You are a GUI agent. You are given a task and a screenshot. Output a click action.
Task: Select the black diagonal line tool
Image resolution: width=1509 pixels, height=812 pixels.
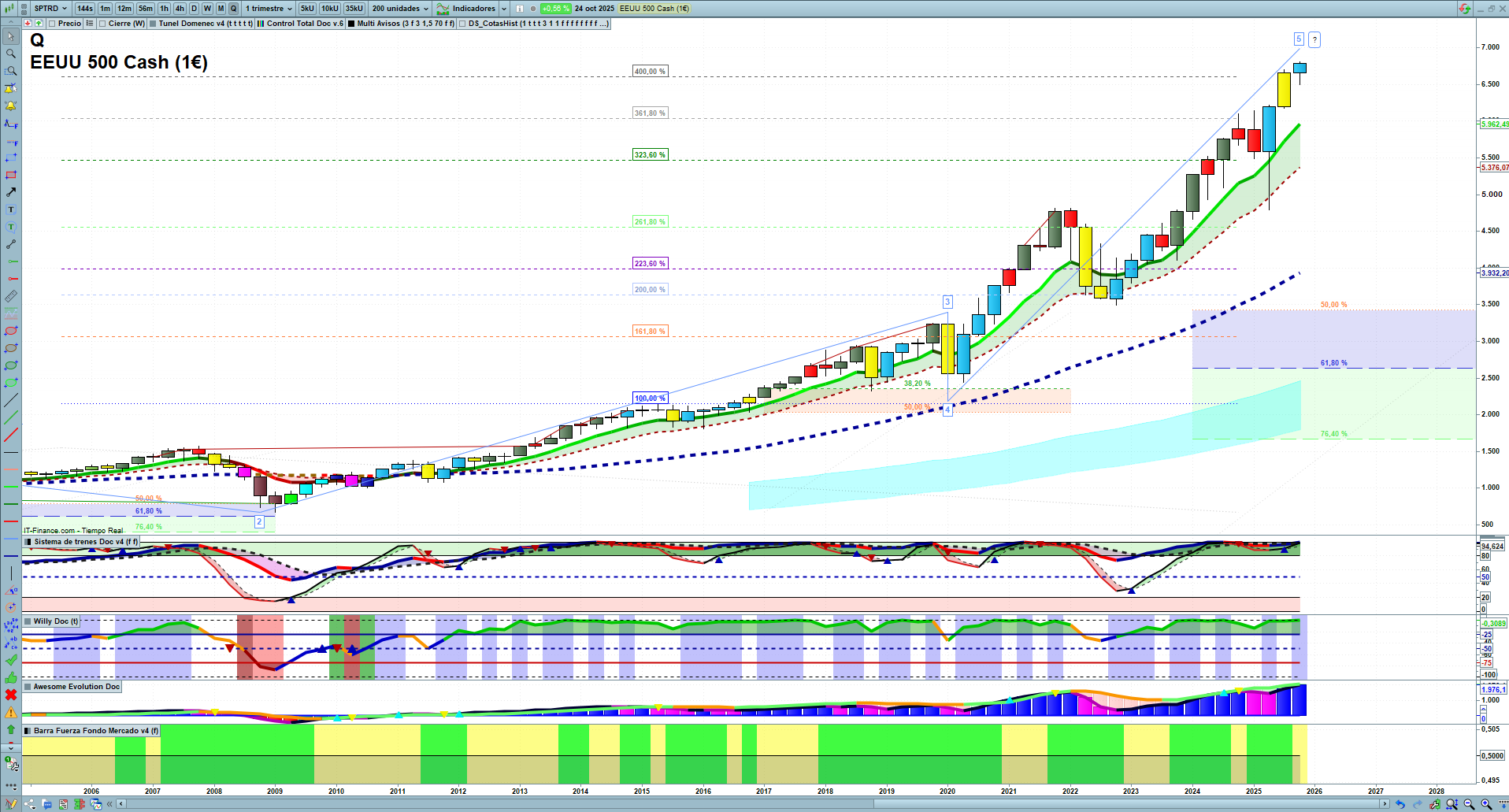pos(11,400)
